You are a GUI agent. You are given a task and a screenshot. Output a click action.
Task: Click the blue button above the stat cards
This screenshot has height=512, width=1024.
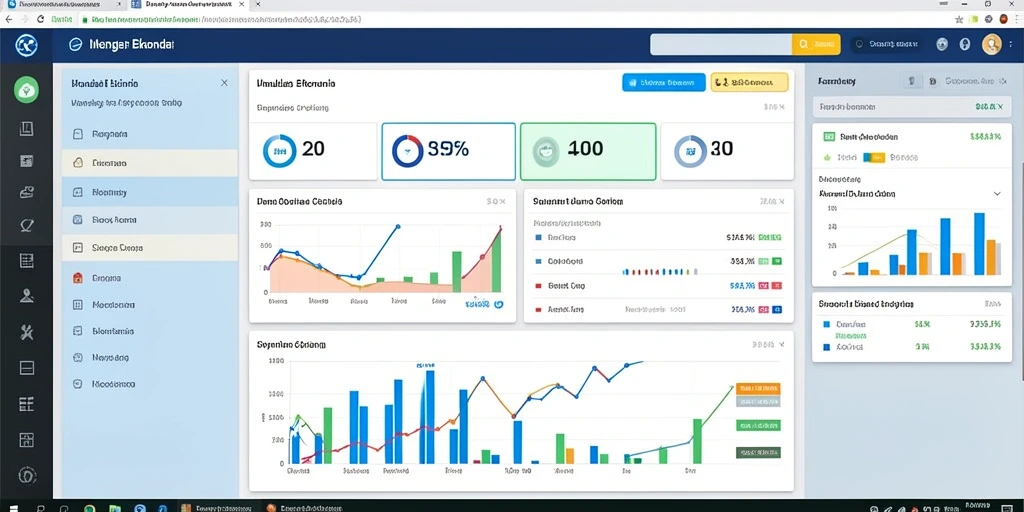click(664, 82)
